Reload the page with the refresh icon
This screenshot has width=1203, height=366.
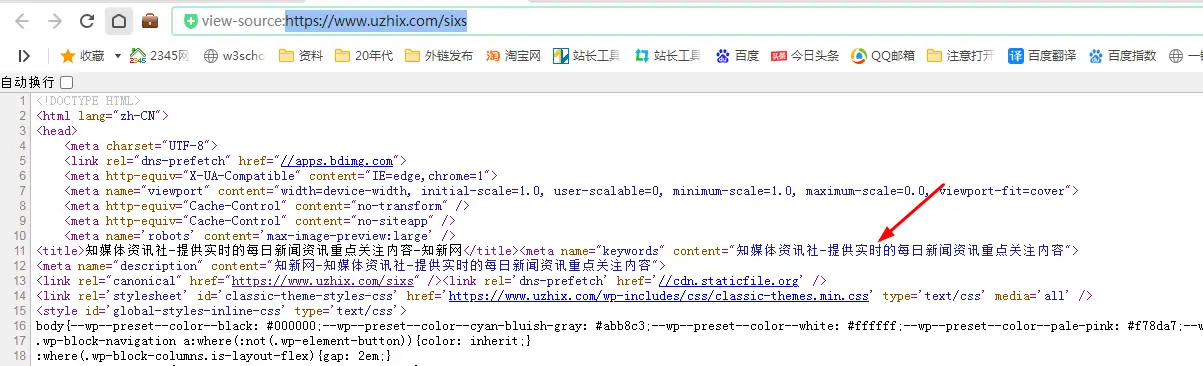[87, 20]
